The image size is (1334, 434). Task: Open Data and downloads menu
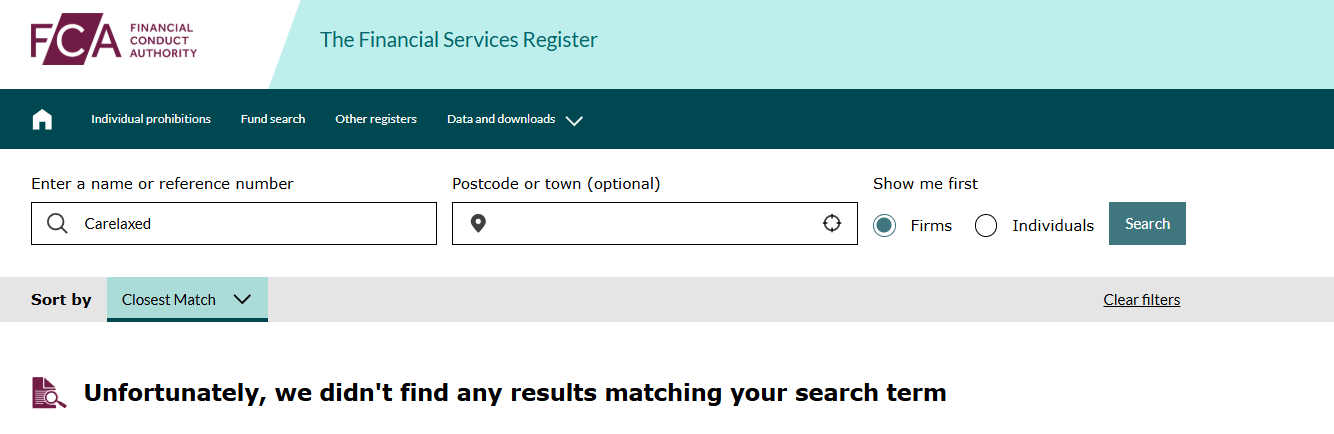tap(501, 119)
